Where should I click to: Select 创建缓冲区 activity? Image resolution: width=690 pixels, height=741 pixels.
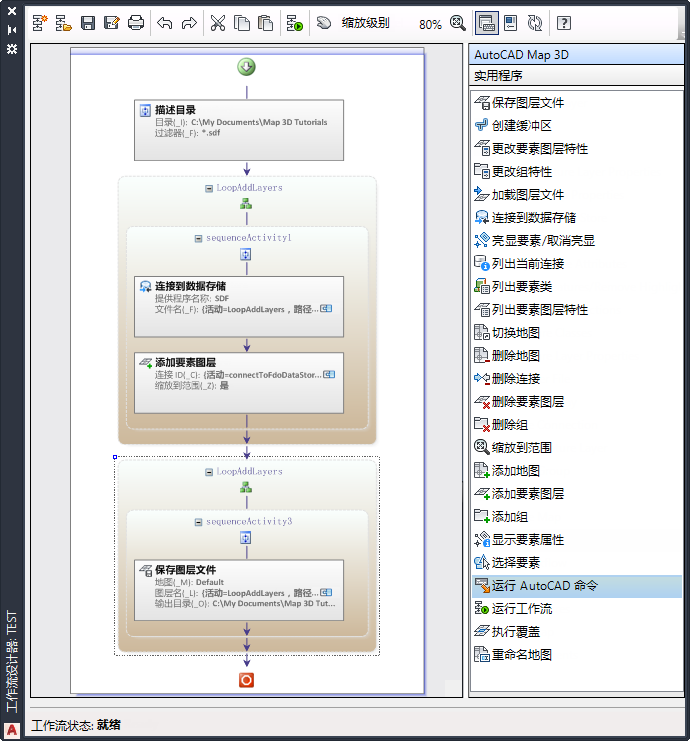click(x=577, y=125)
